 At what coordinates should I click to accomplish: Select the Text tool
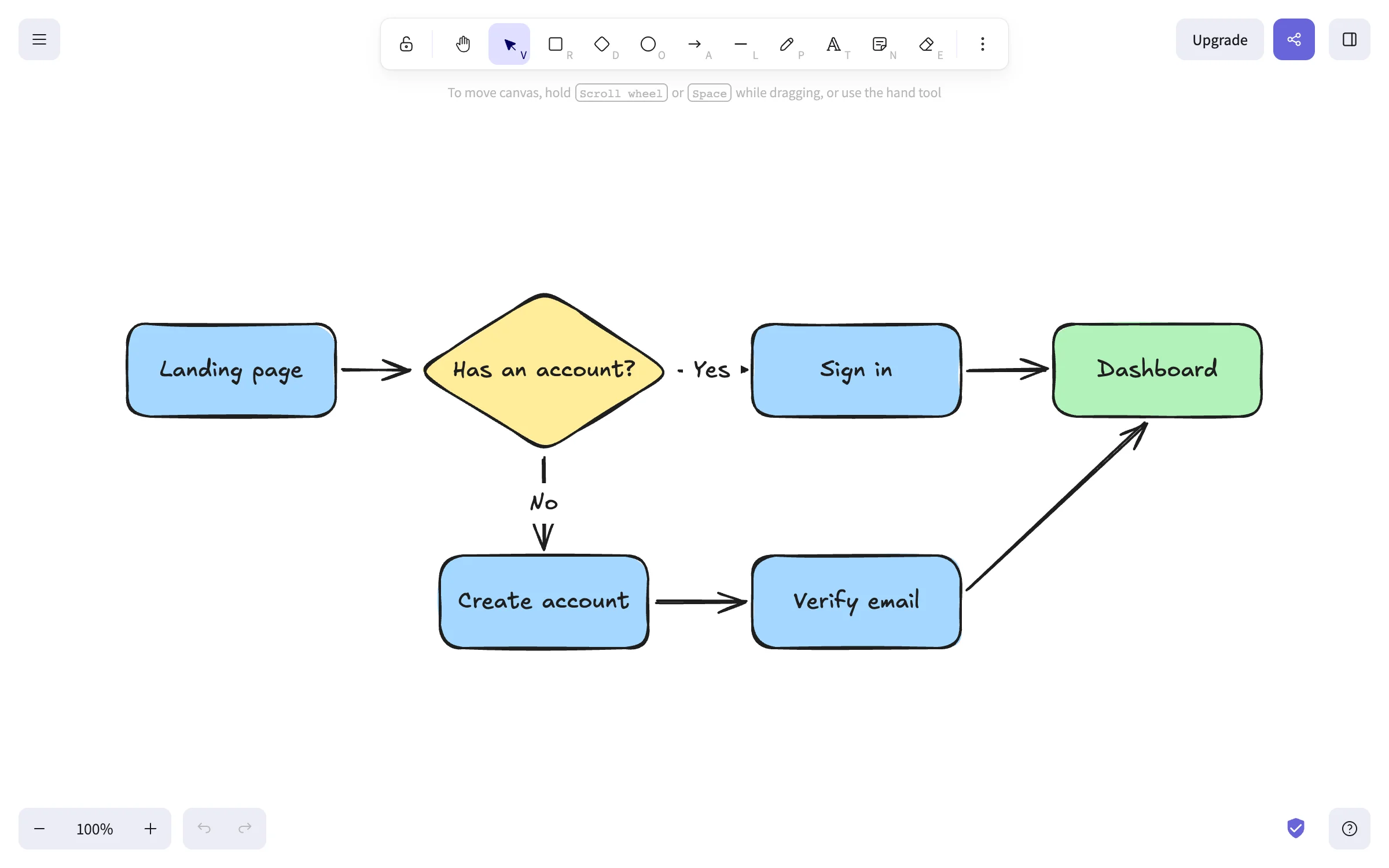(x=833, y=44)
